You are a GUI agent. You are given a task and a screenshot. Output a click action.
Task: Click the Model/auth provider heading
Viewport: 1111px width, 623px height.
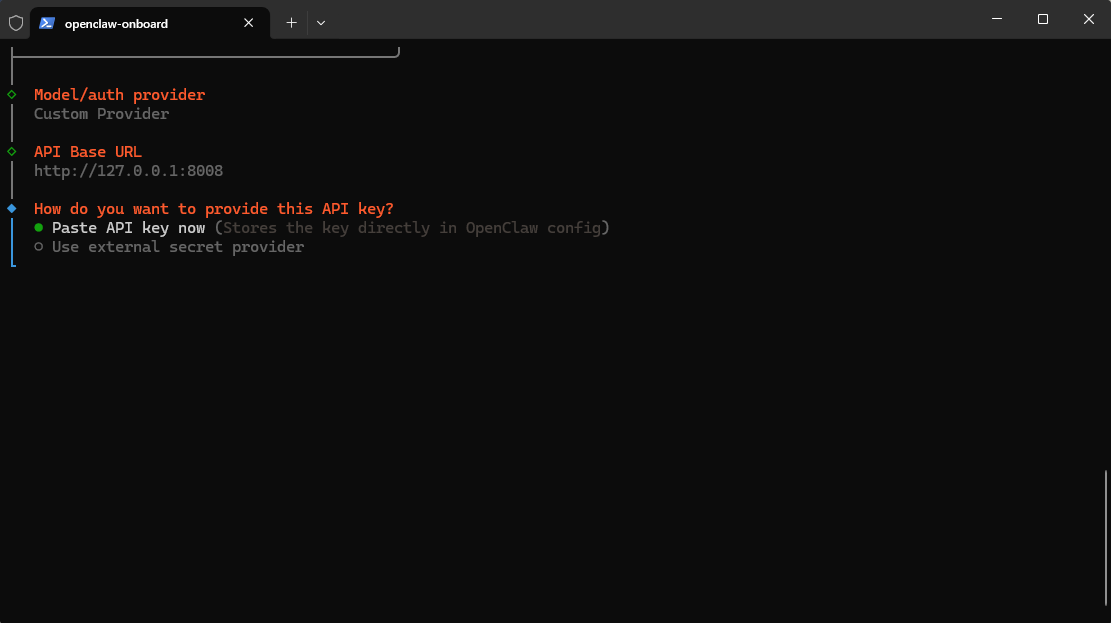click(x=119, y=95)
